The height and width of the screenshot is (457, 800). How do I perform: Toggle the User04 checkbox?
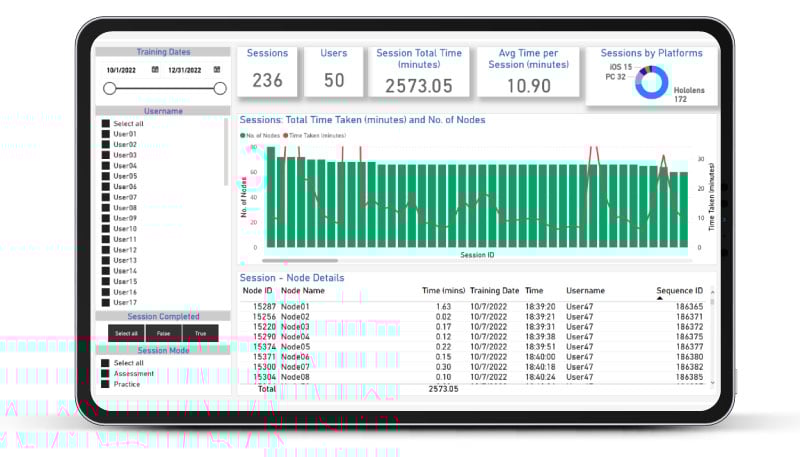[x=106, y=166]
